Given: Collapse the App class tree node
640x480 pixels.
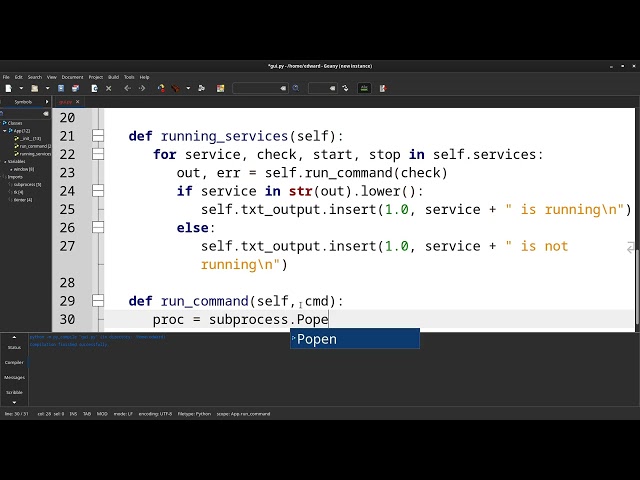Looking at the screenshot, I should pyautogui.click(x=5, y=131).
